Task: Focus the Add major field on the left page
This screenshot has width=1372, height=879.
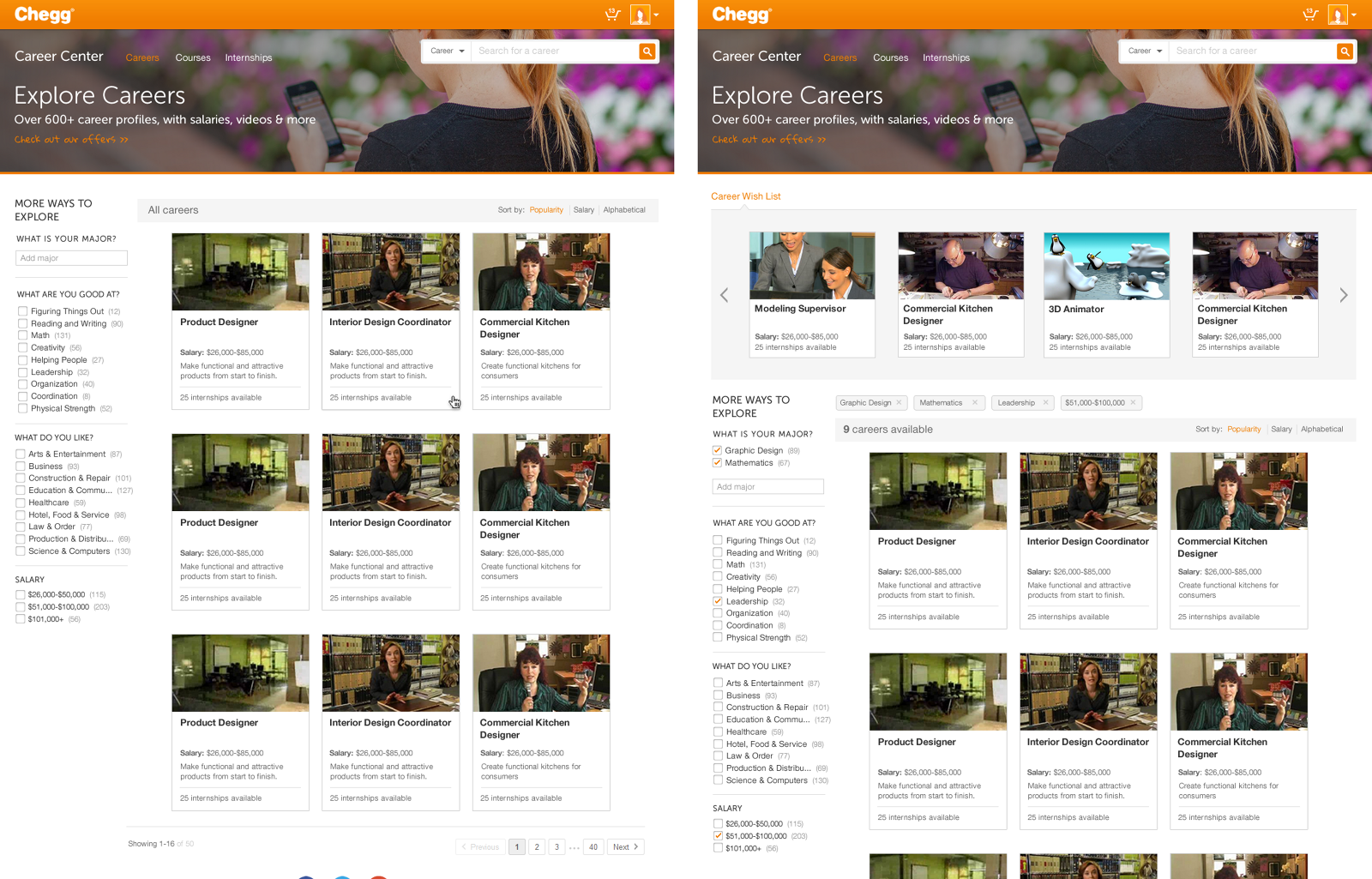Action: [71, 258]
